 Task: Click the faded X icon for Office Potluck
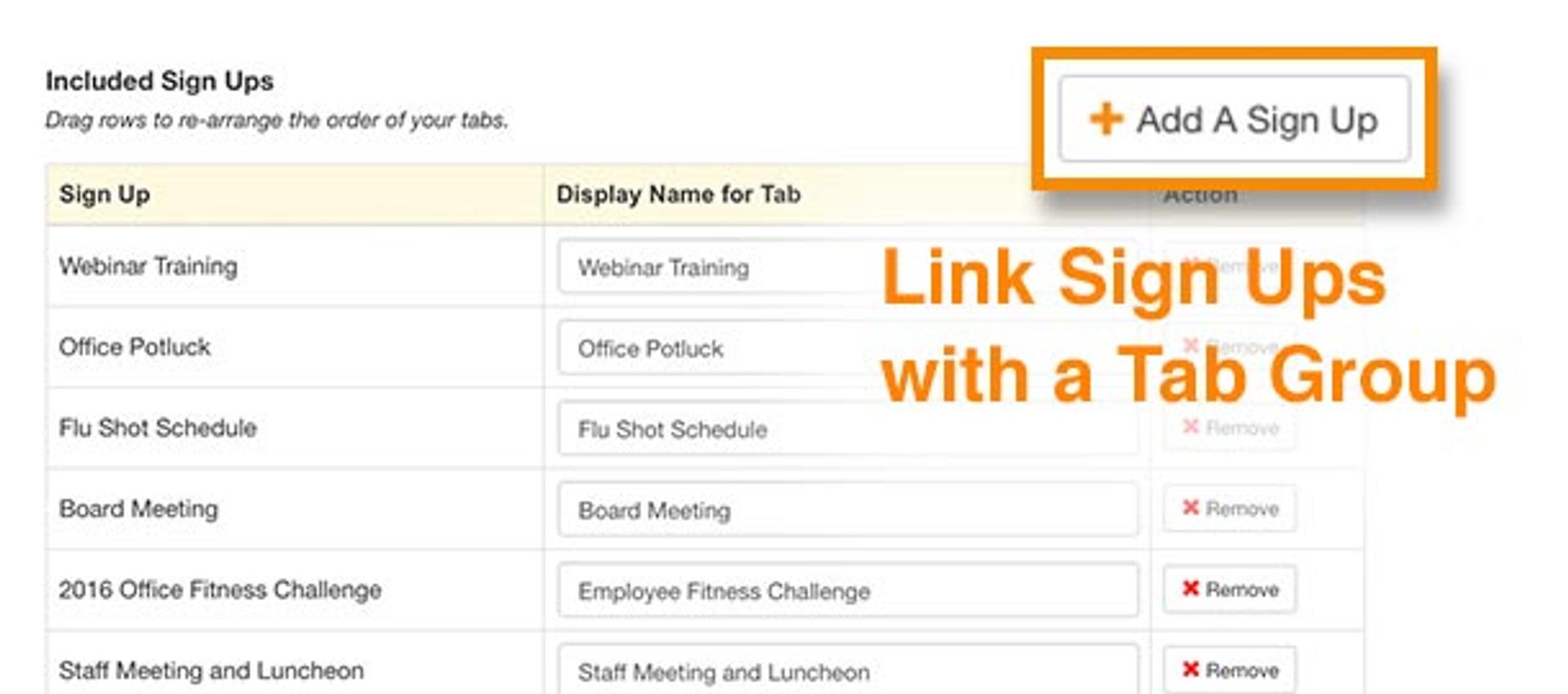click(1191, 345)
